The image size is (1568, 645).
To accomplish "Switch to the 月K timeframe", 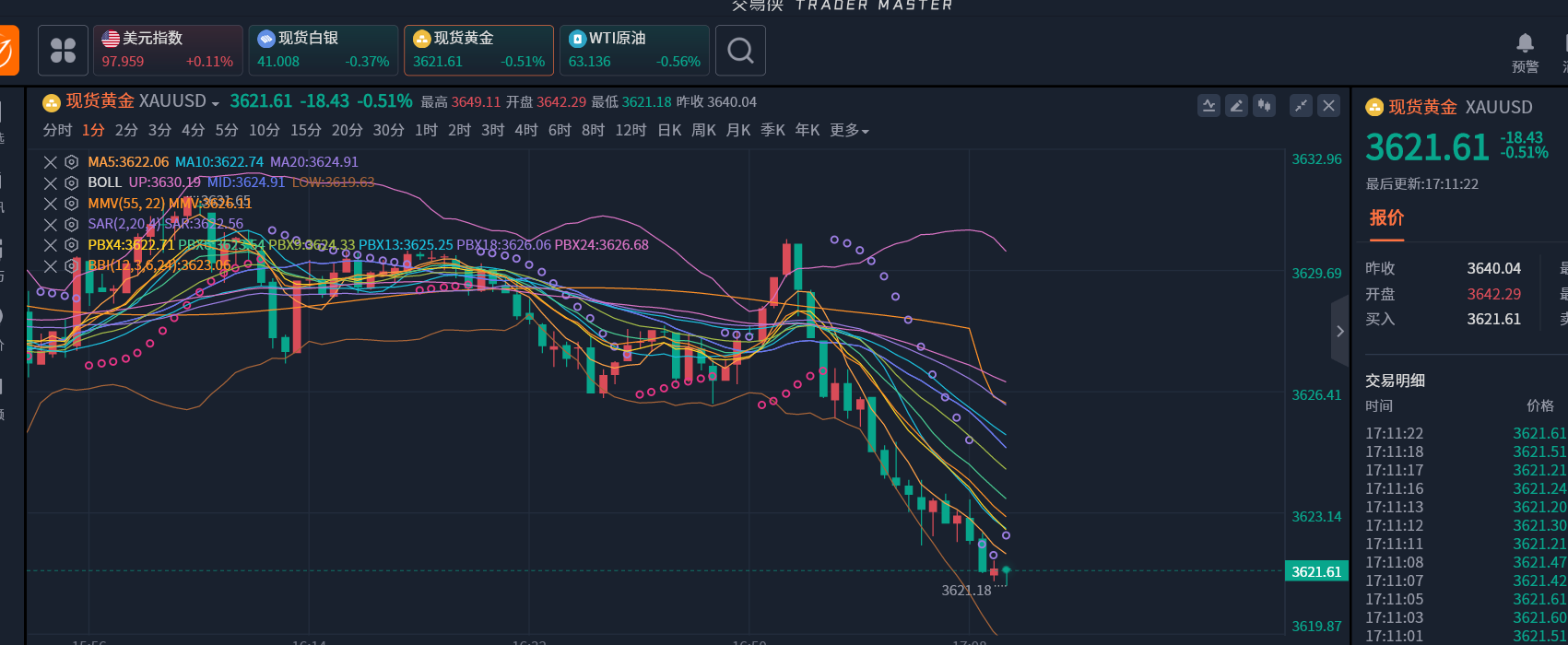I will pyautogui.click(x=738, y=131).
